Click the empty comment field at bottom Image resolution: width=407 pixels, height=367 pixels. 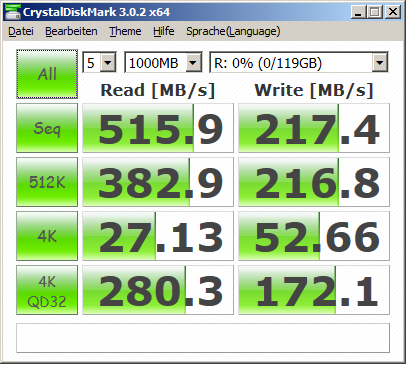203,338
